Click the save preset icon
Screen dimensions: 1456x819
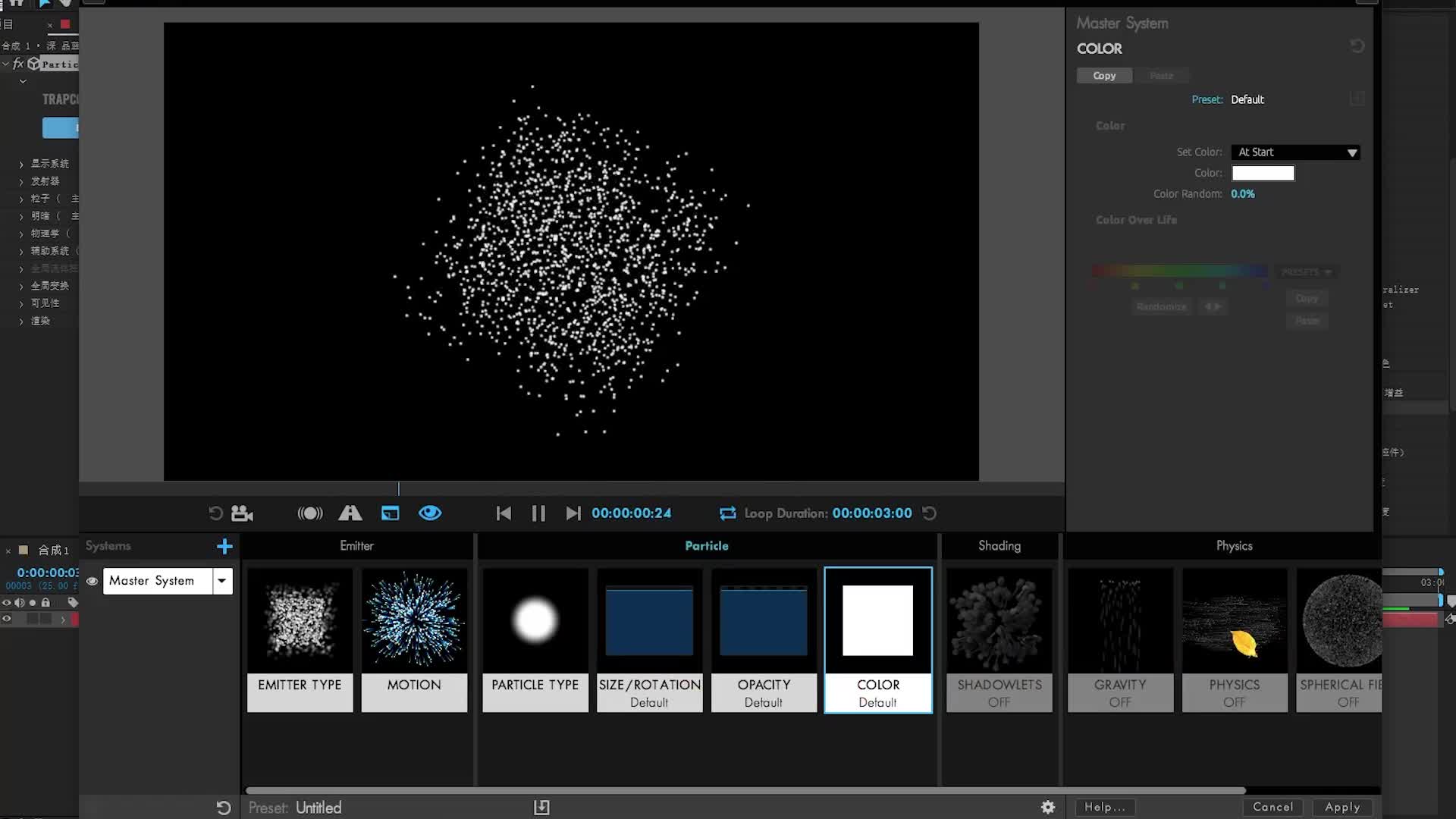pos(541,807)
